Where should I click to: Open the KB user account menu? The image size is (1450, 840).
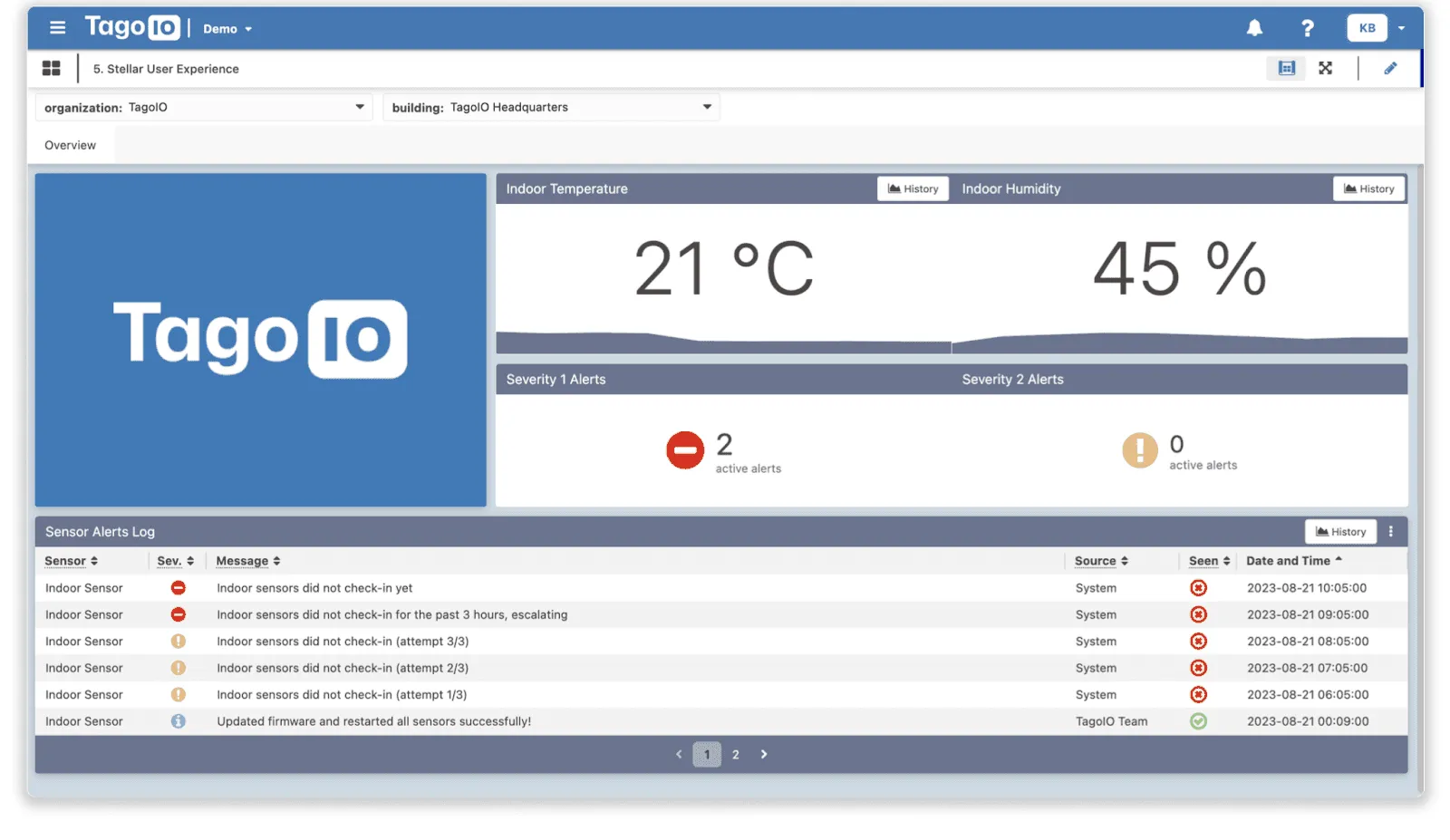[x=1368, y=28]
